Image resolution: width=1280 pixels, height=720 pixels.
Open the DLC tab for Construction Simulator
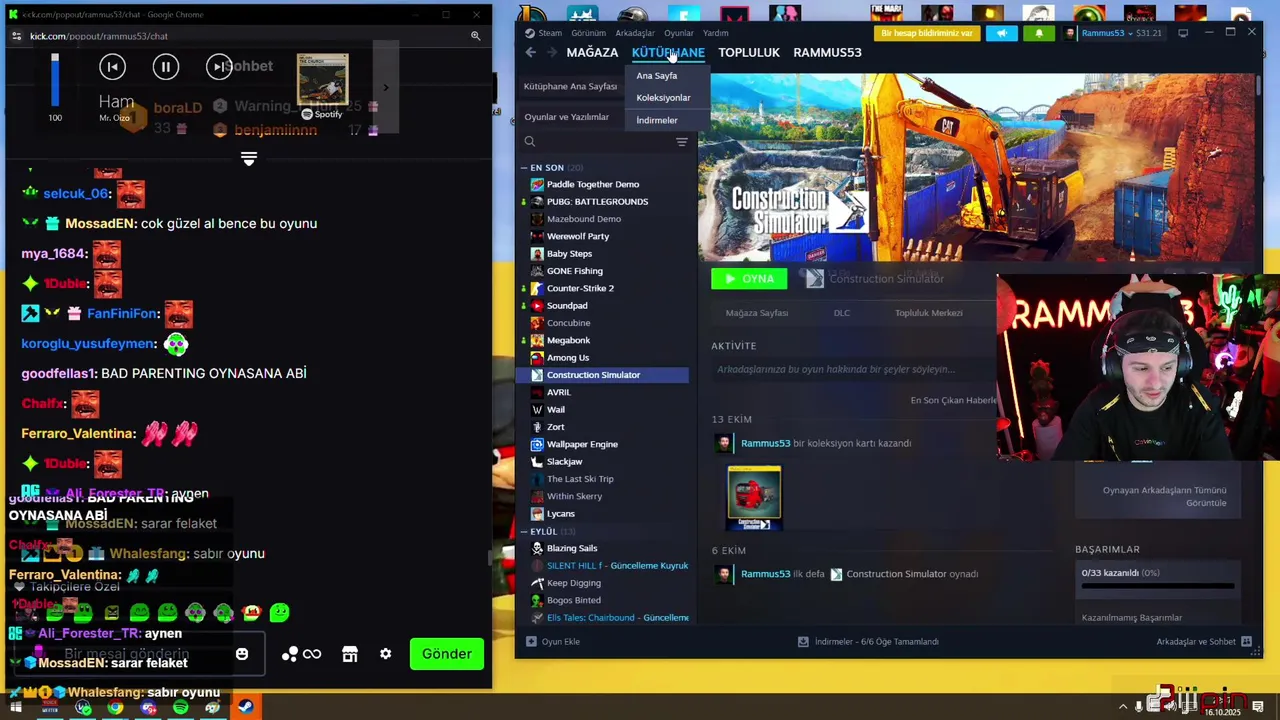(842, 313)
